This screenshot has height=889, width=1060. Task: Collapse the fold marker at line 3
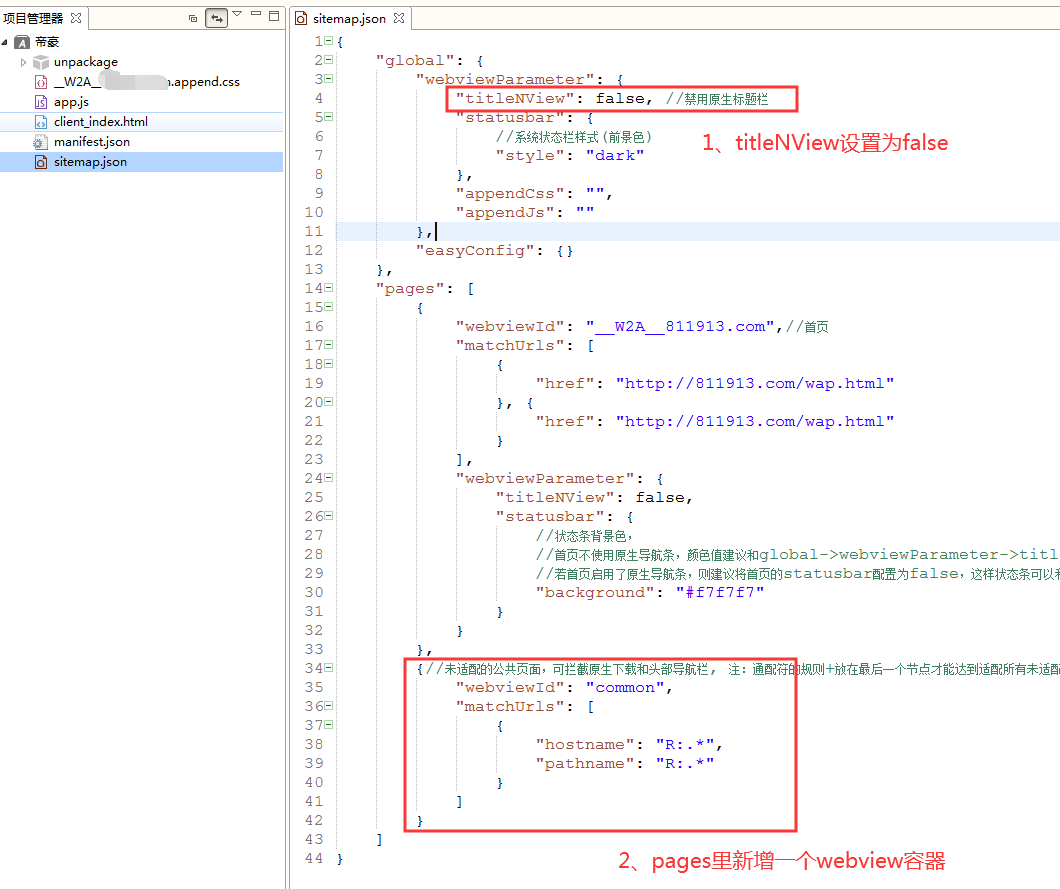(x=329, y=79)
